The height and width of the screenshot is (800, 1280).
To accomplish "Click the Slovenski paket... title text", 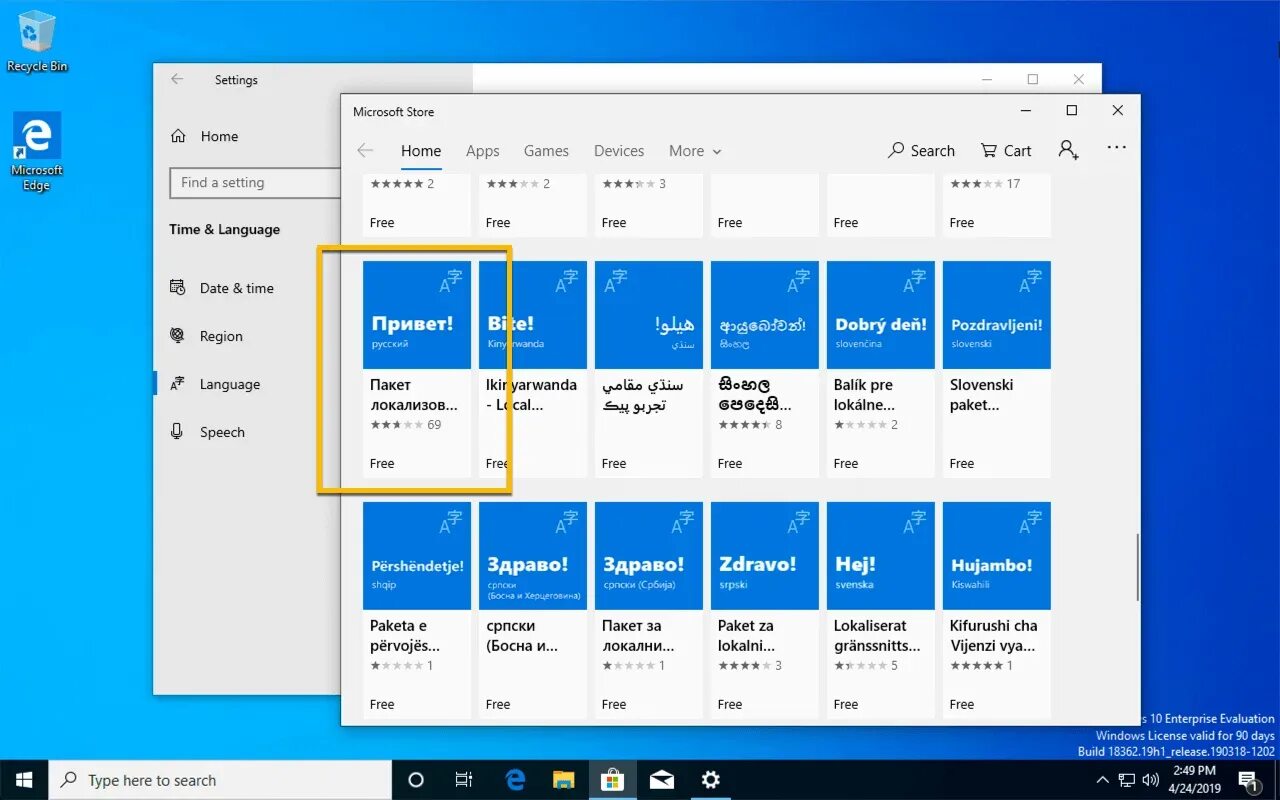I will tap(981, 395).
